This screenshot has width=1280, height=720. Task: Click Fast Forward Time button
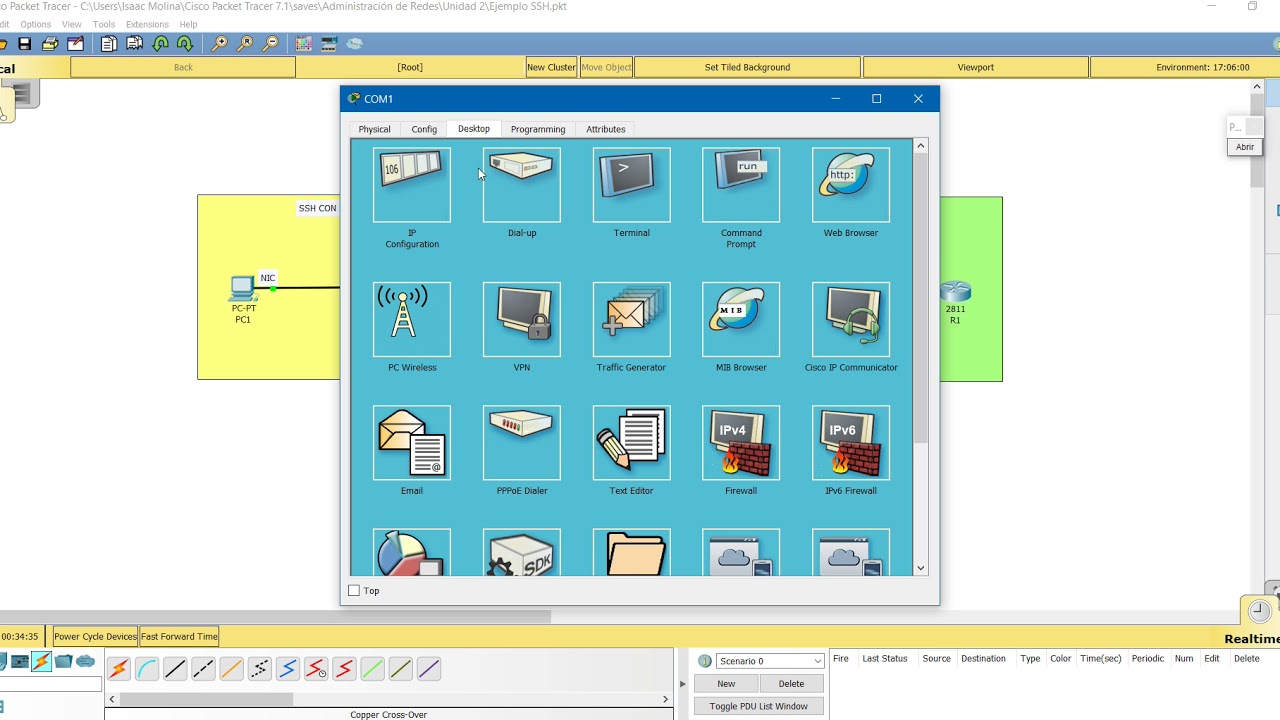[x=179, y=636]
